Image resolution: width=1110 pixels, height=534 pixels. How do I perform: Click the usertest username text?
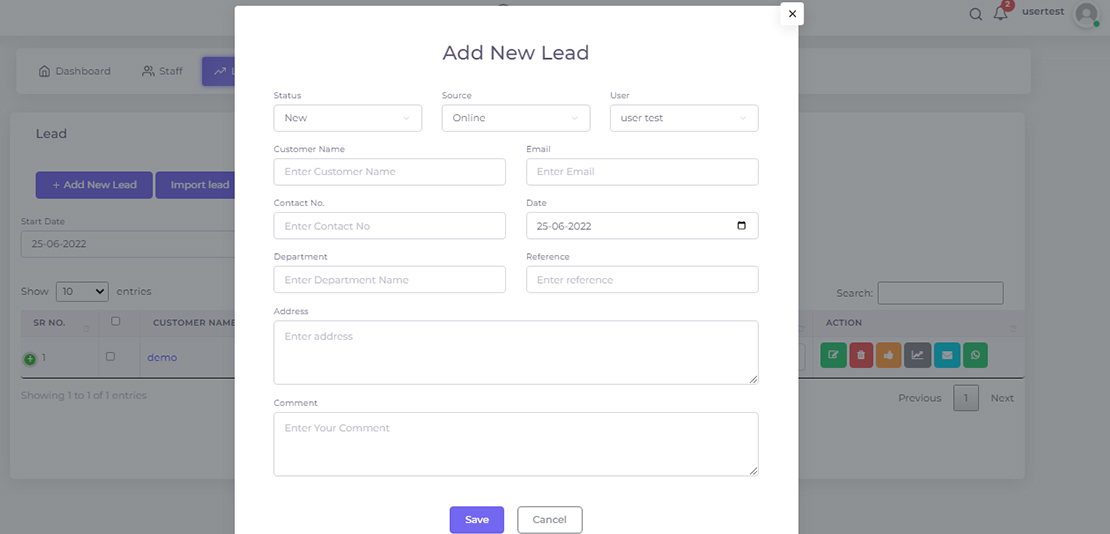[x=1043, y=12]
